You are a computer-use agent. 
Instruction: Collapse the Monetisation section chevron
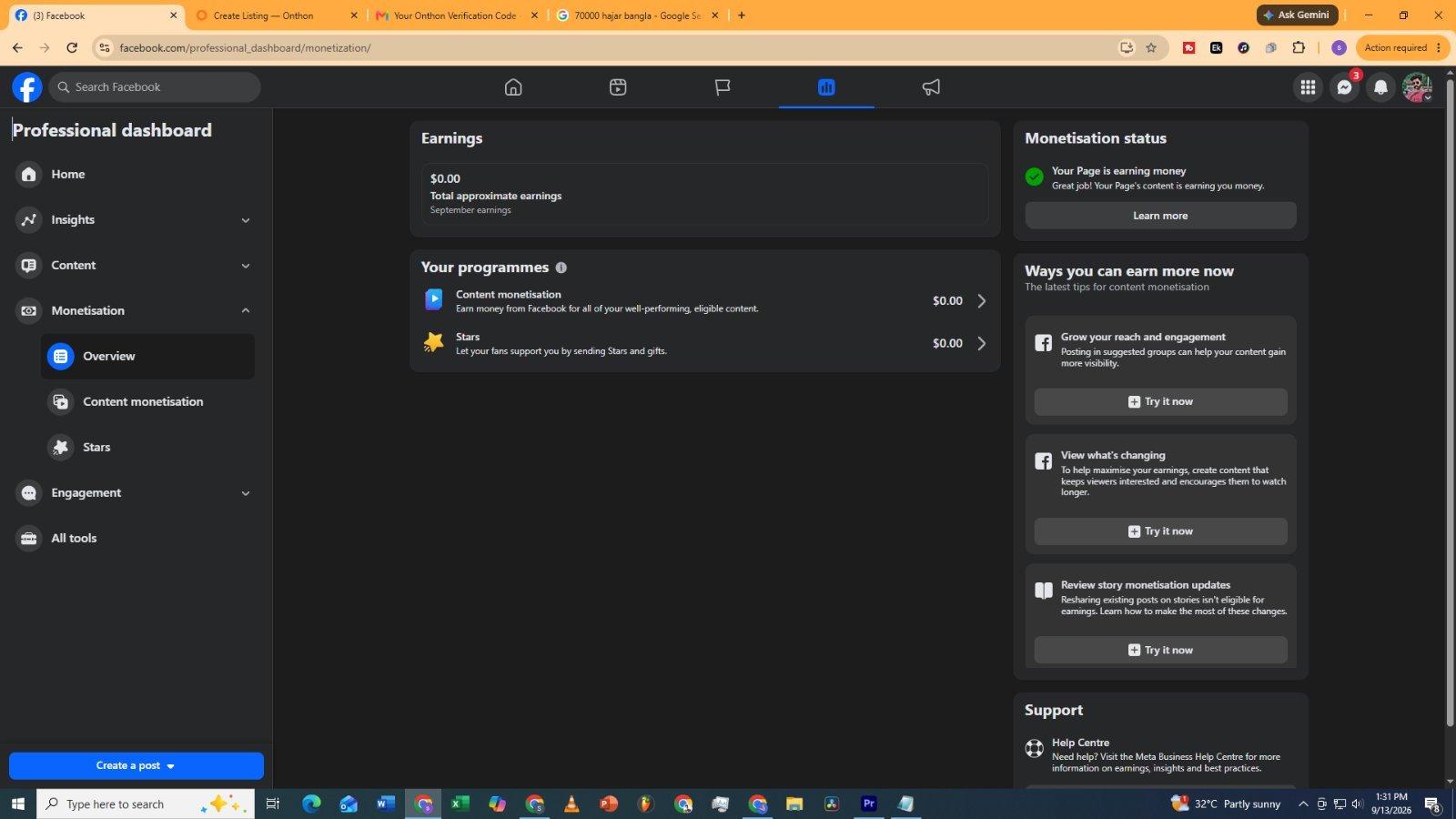246,311
